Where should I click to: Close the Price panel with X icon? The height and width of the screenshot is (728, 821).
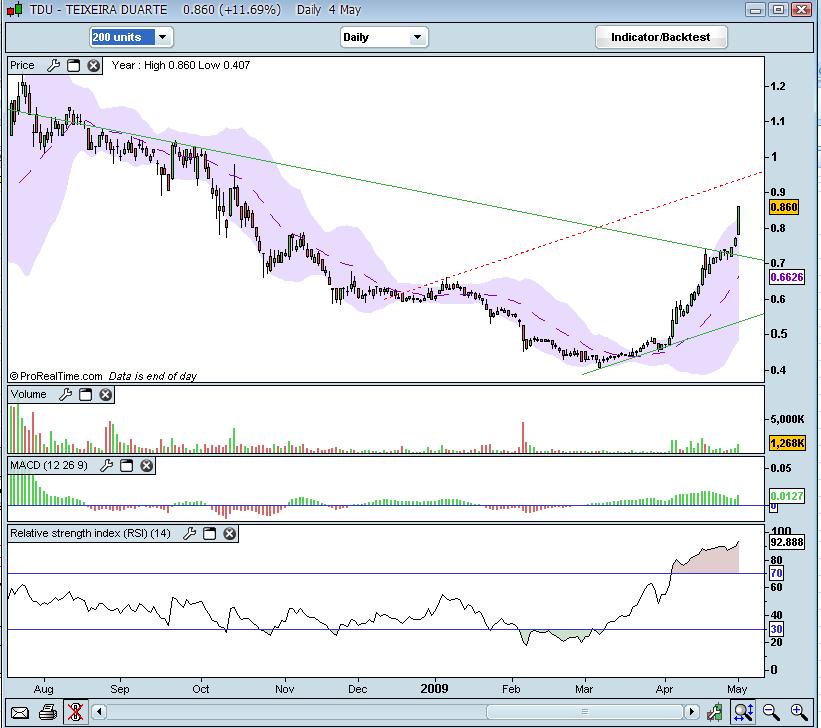pos(93,65)
